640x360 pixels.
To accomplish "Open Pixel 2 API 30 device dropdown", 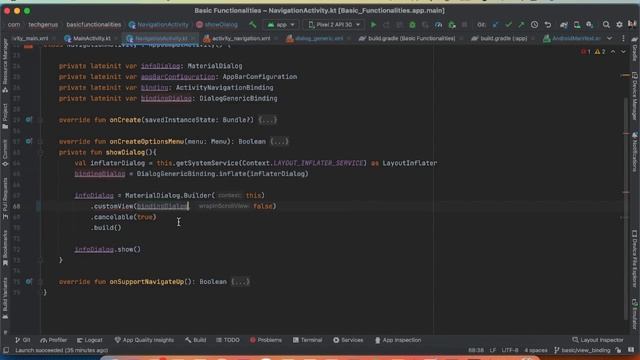I will (x=334, y=25).
